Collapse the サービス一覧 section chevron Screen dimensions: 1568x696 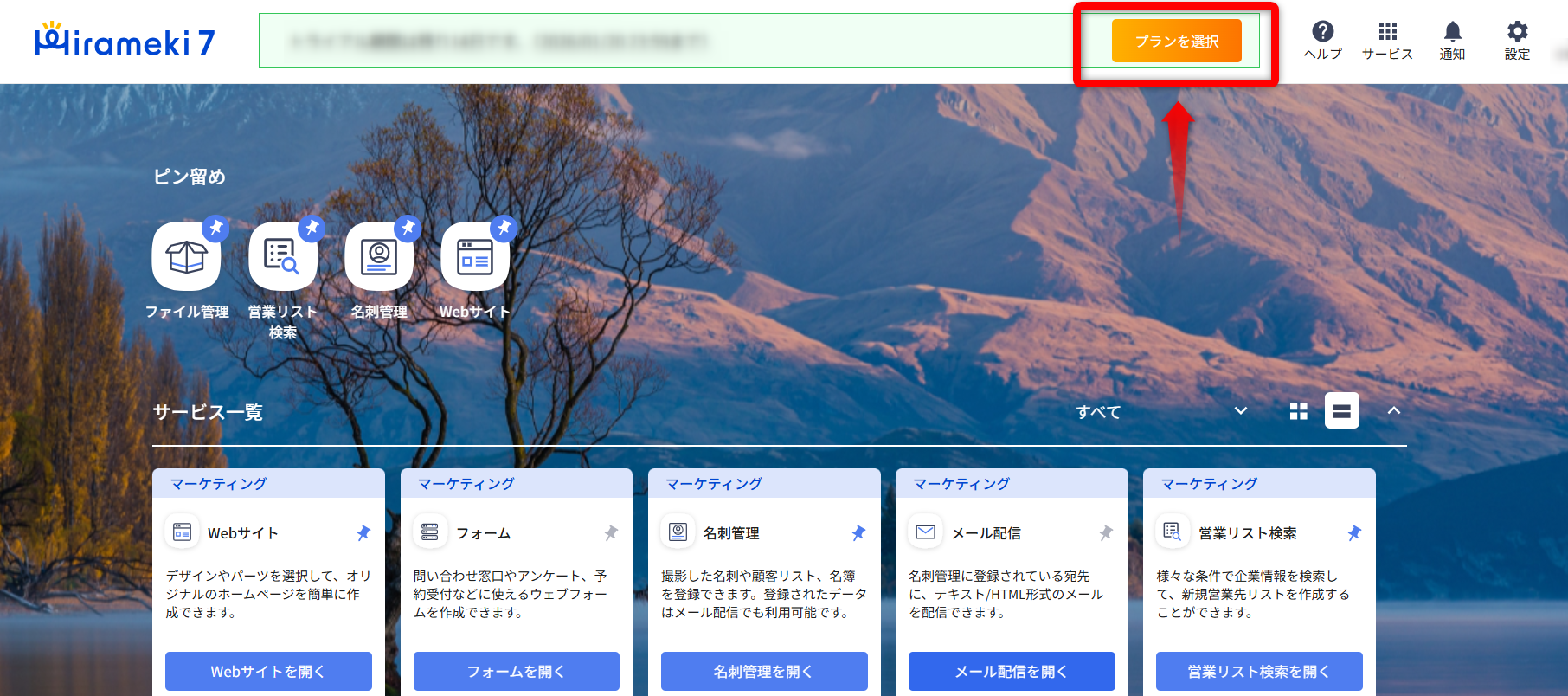(1393, 411)
